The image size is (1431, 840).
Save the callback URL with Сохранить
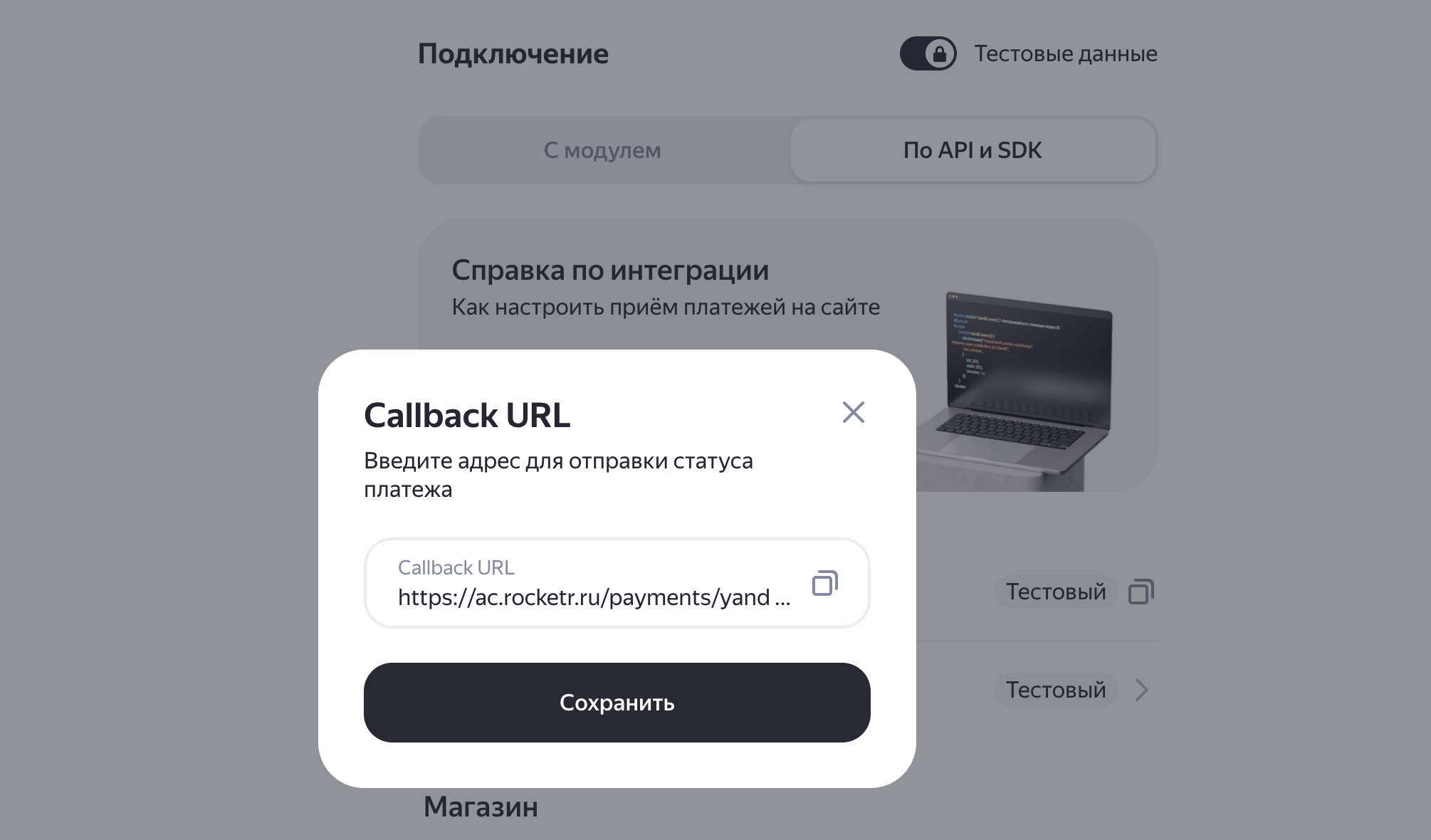[617, 703]
